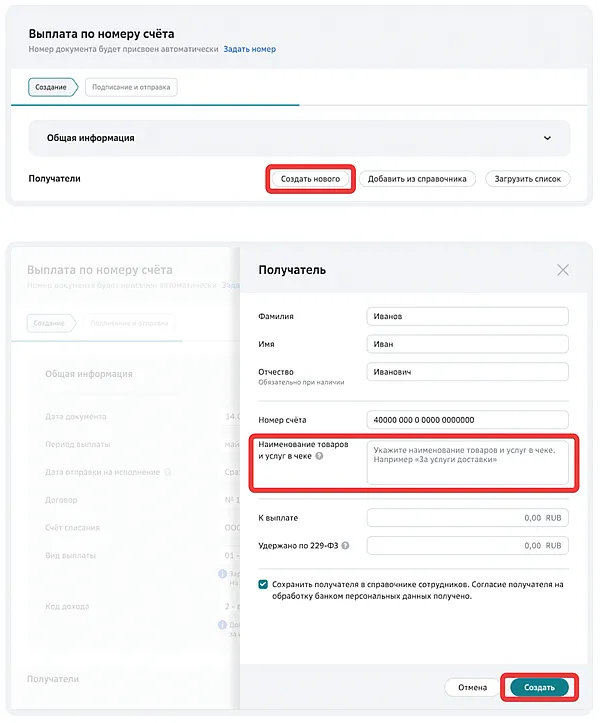Viewport: 600px width, 723px height.
Task: Open the Подписание и отправка tab
Action: [x=131, y=87]
